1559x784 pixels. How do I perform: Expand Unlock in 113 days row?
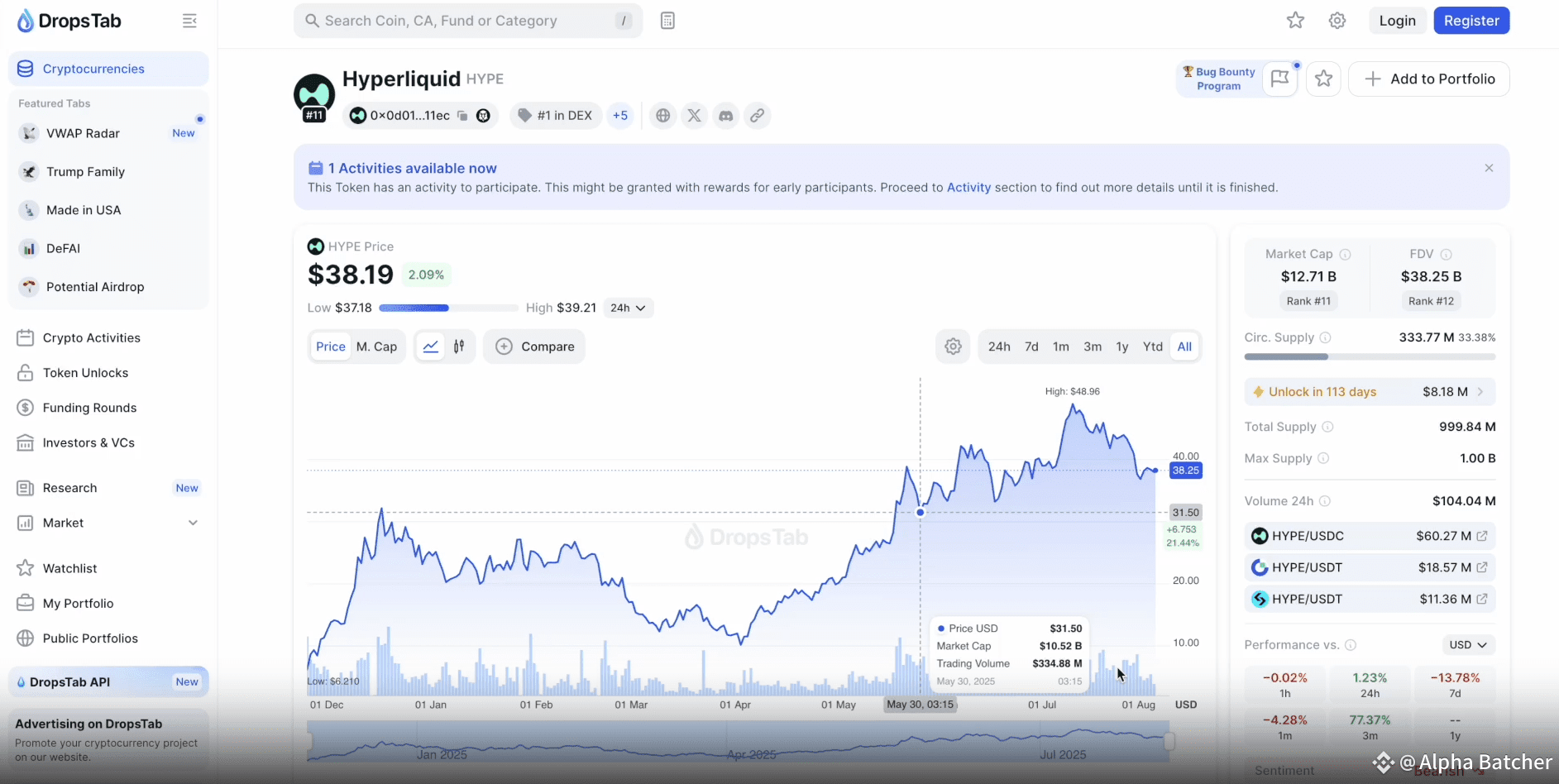(x=1370, y=392)
